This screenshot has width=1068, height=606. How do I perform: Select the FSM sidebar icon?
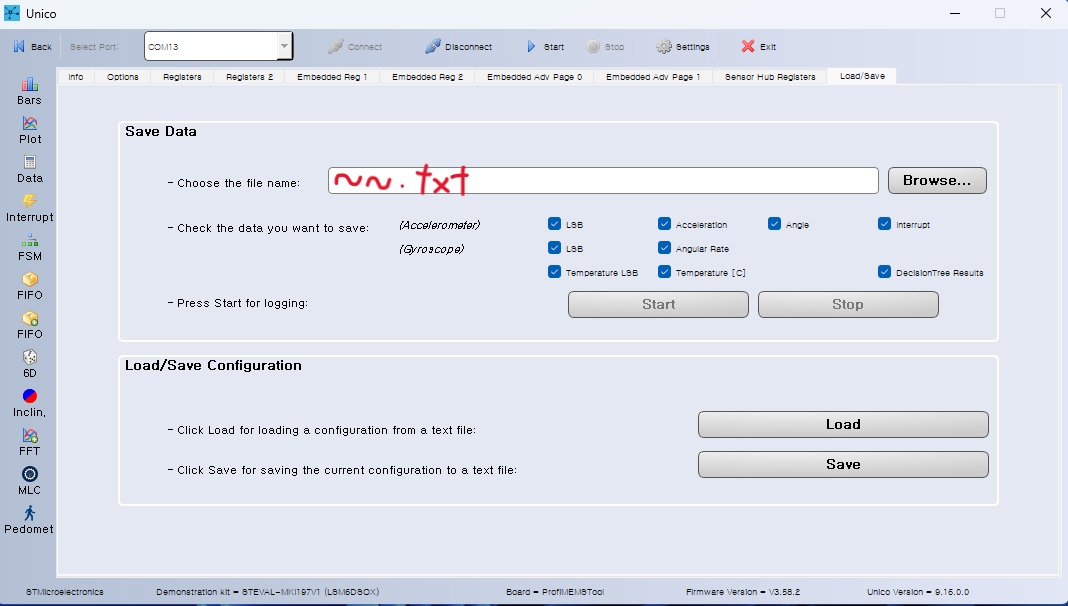[x=29, y=247]
